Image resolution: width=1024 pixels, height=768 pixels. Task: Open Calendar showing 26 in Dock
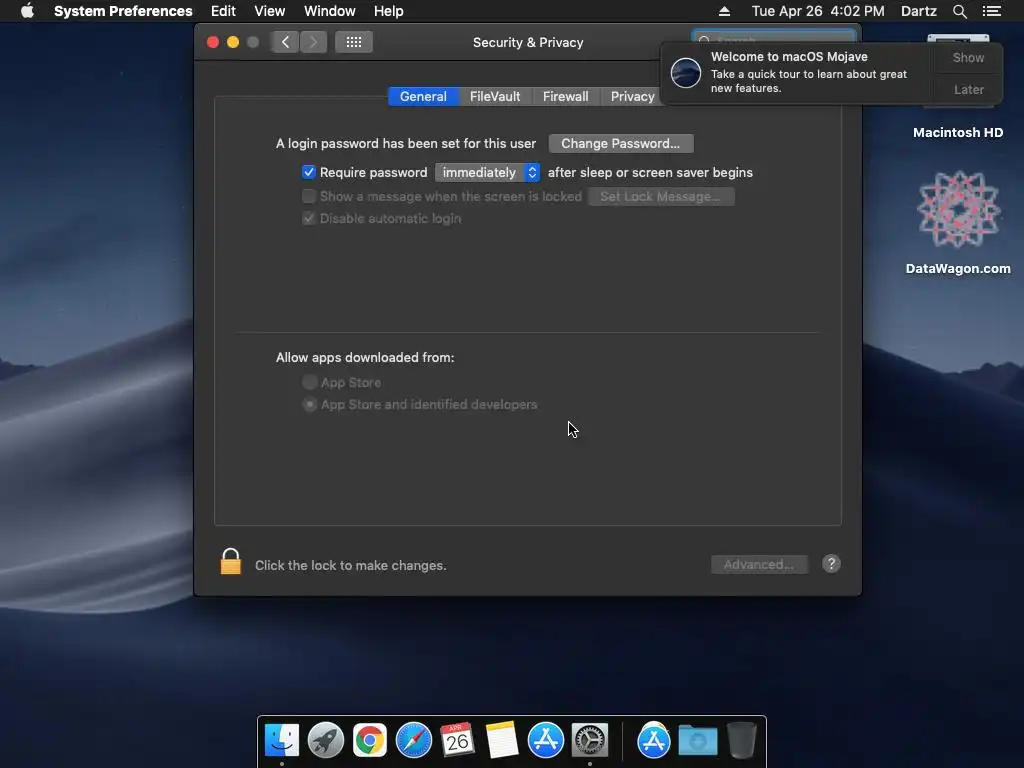coord(457,740)
